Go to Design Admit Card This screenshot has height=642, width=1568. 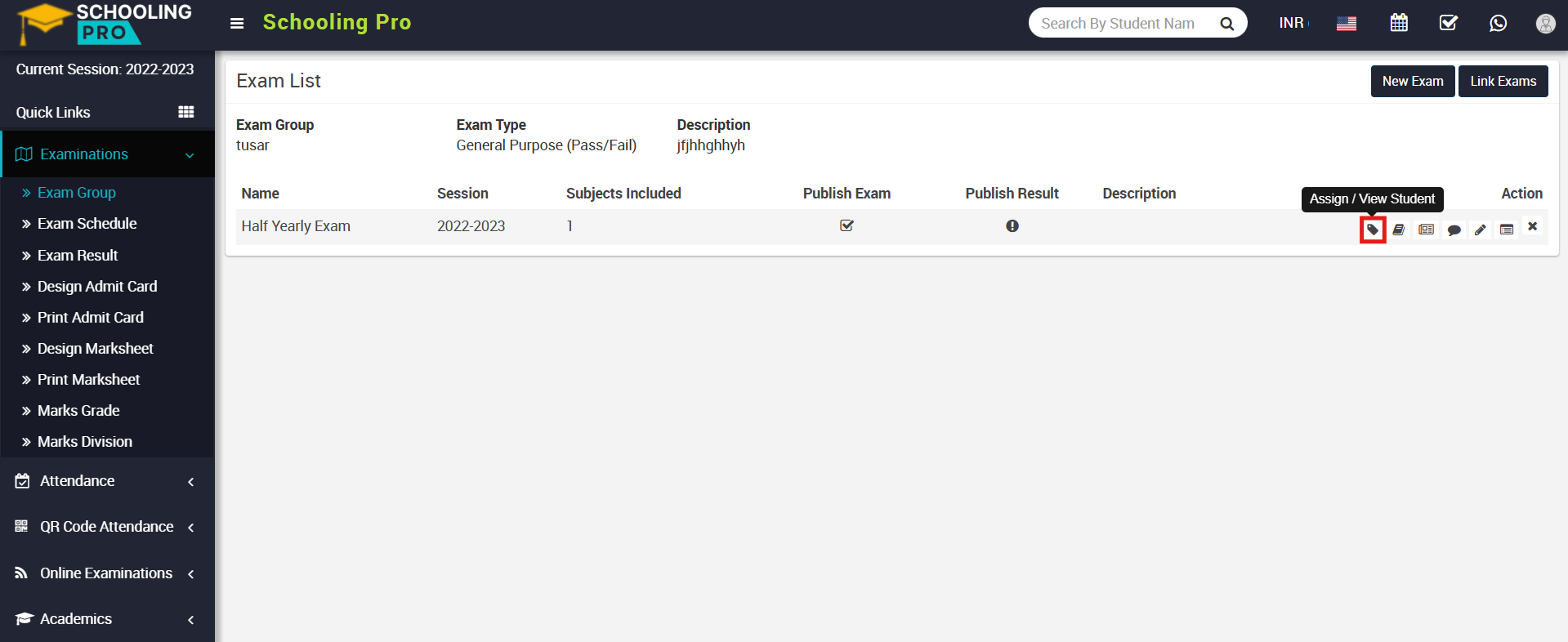click(x=97, y=287)
